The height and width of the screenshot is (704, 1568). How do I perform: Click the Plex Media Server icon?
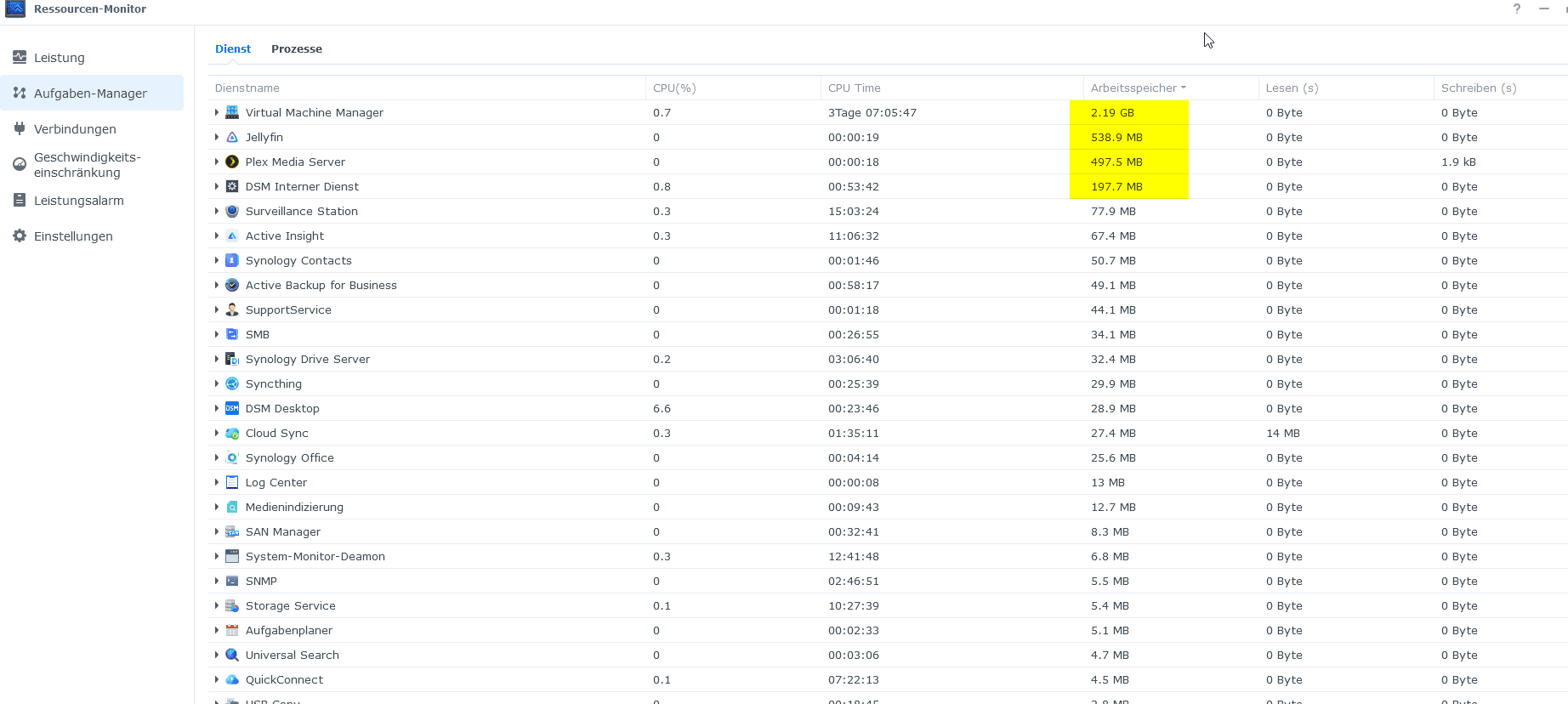pyautogui.click(x=232, y=162)
